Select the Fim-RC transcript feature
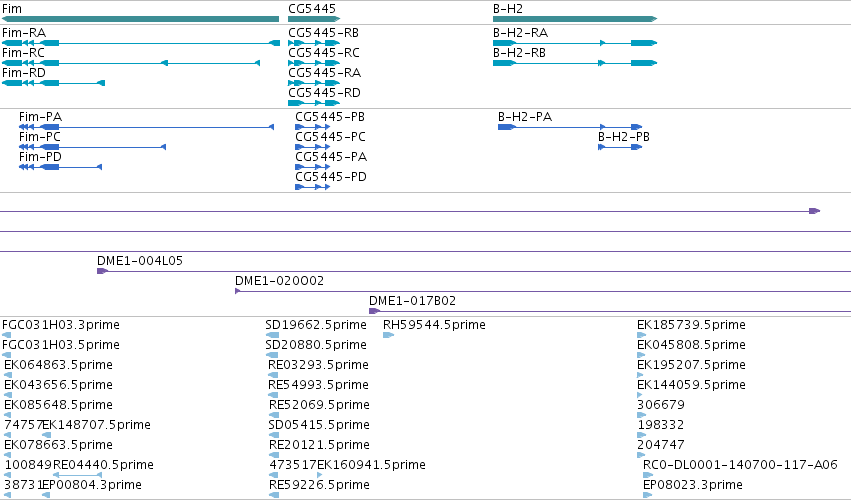 (131, 63)
